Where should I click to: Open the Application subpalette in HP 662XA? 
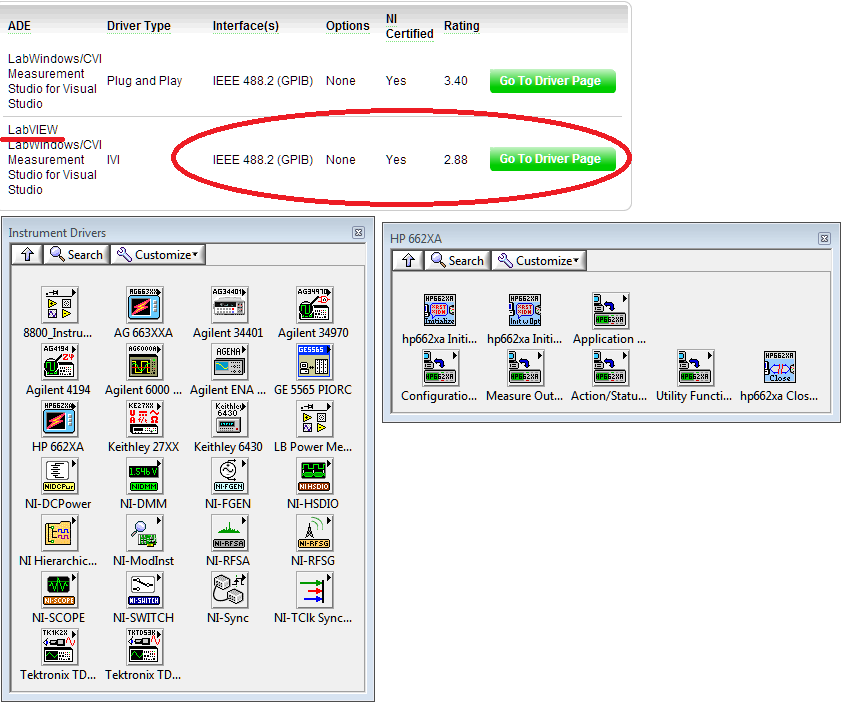tap(610, 310)
